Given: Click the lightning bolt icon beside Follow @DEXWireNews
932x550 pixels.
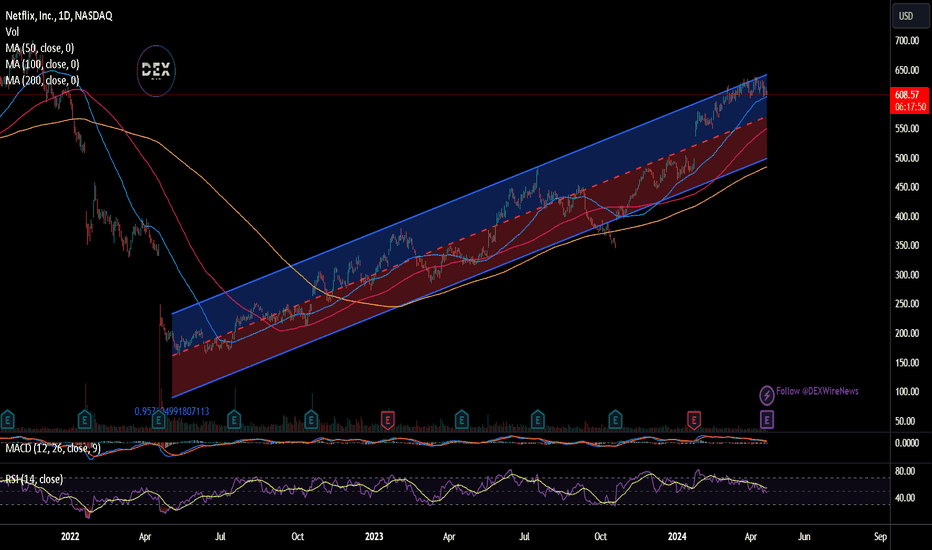Looking at the screenshot, I should coord(767,394).
